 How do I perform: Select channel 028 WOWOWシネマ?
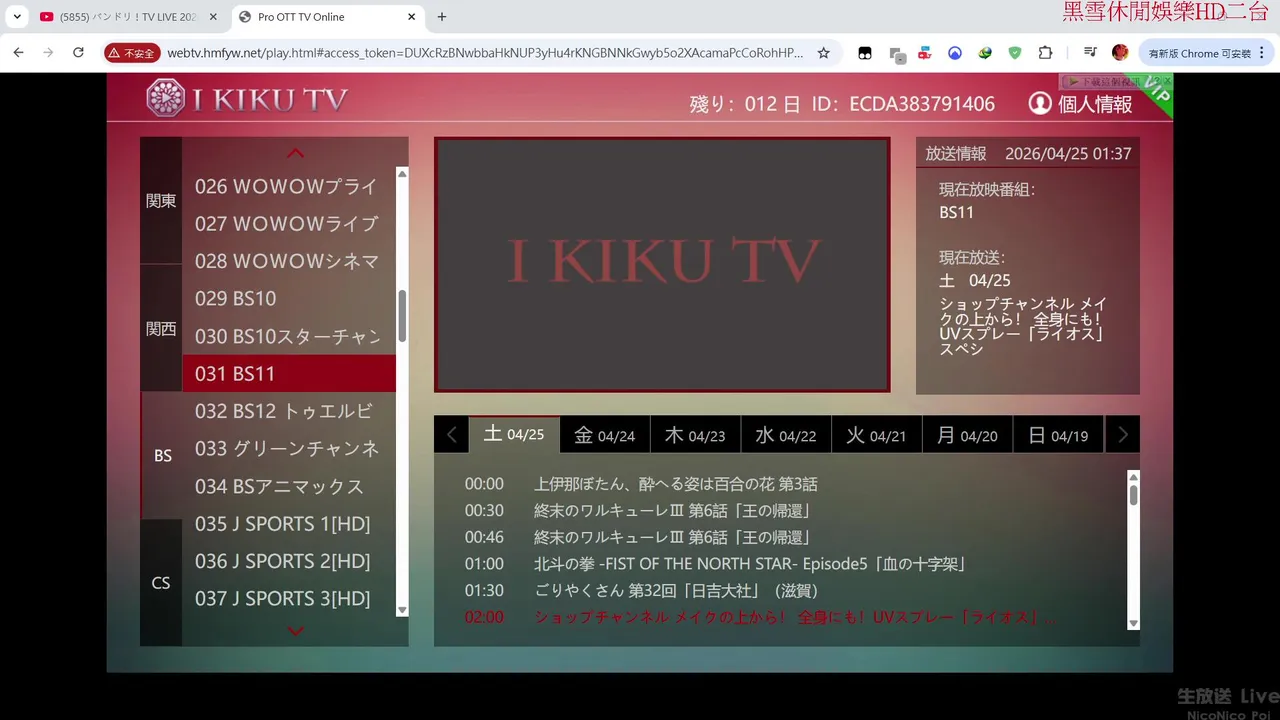(289, 261)
